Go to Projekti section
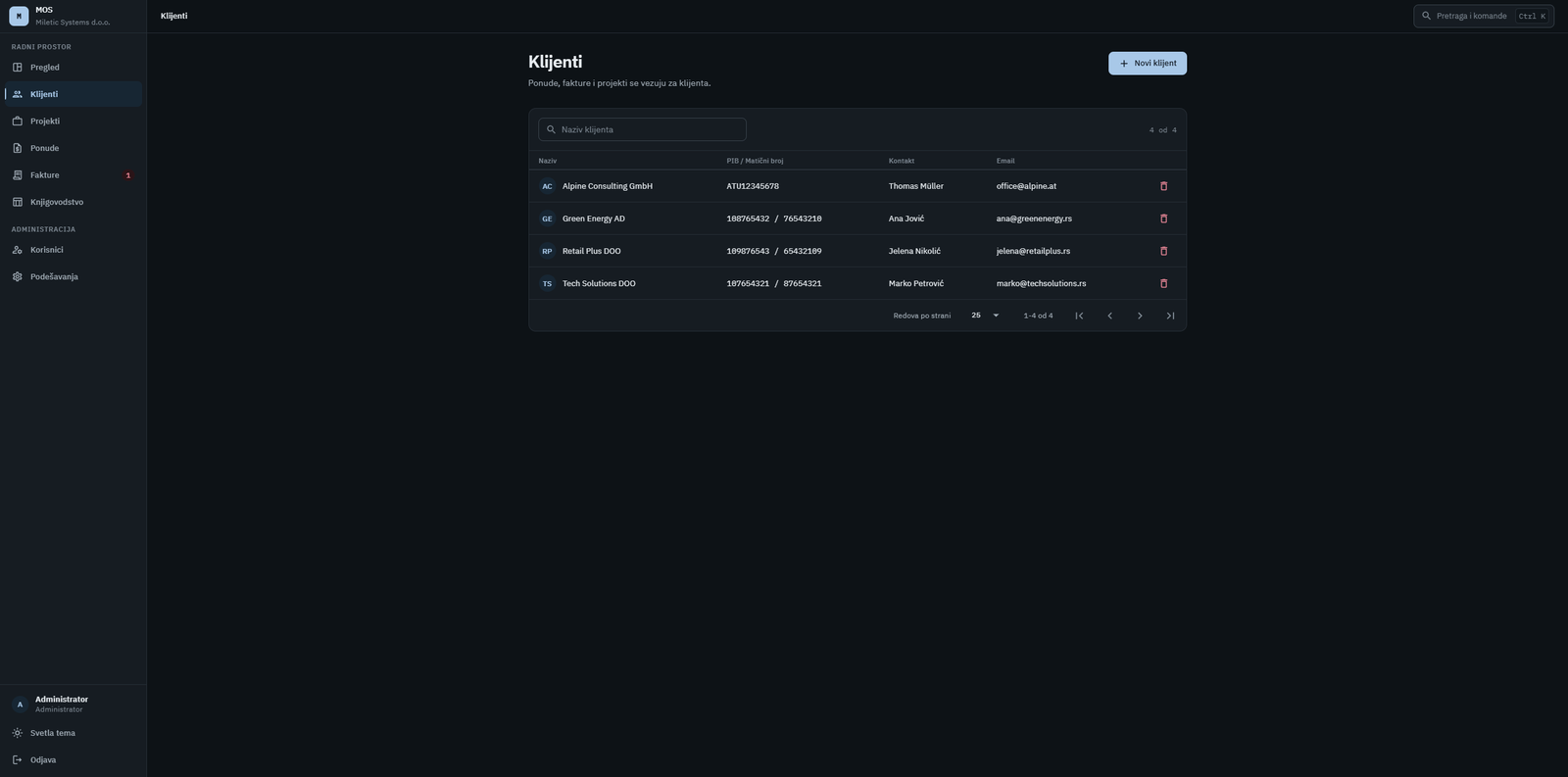The image size is (1568, 777). pyautogui.click(x=73, y=121)
